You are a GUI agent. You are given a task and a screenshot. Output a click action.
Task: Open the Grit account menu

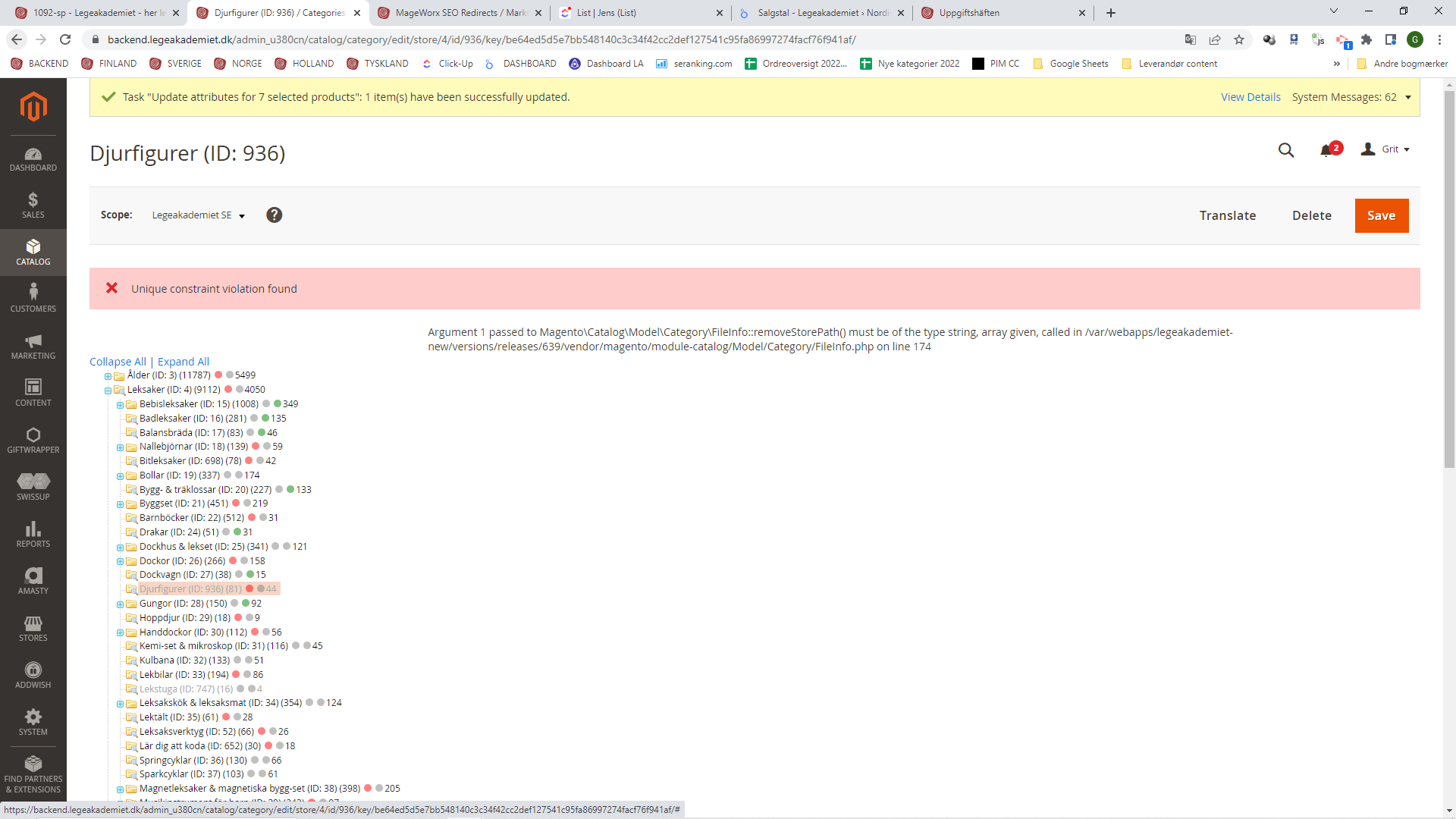pos(1388,149)
